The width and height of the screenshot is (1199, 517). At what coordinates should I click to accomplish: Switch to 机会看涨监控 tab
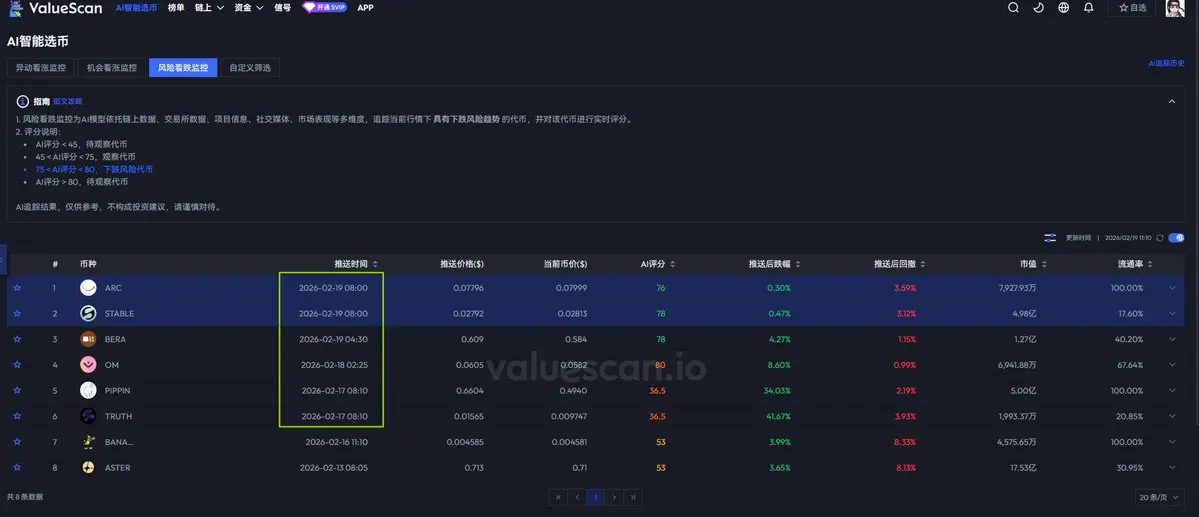click(112, 67)
